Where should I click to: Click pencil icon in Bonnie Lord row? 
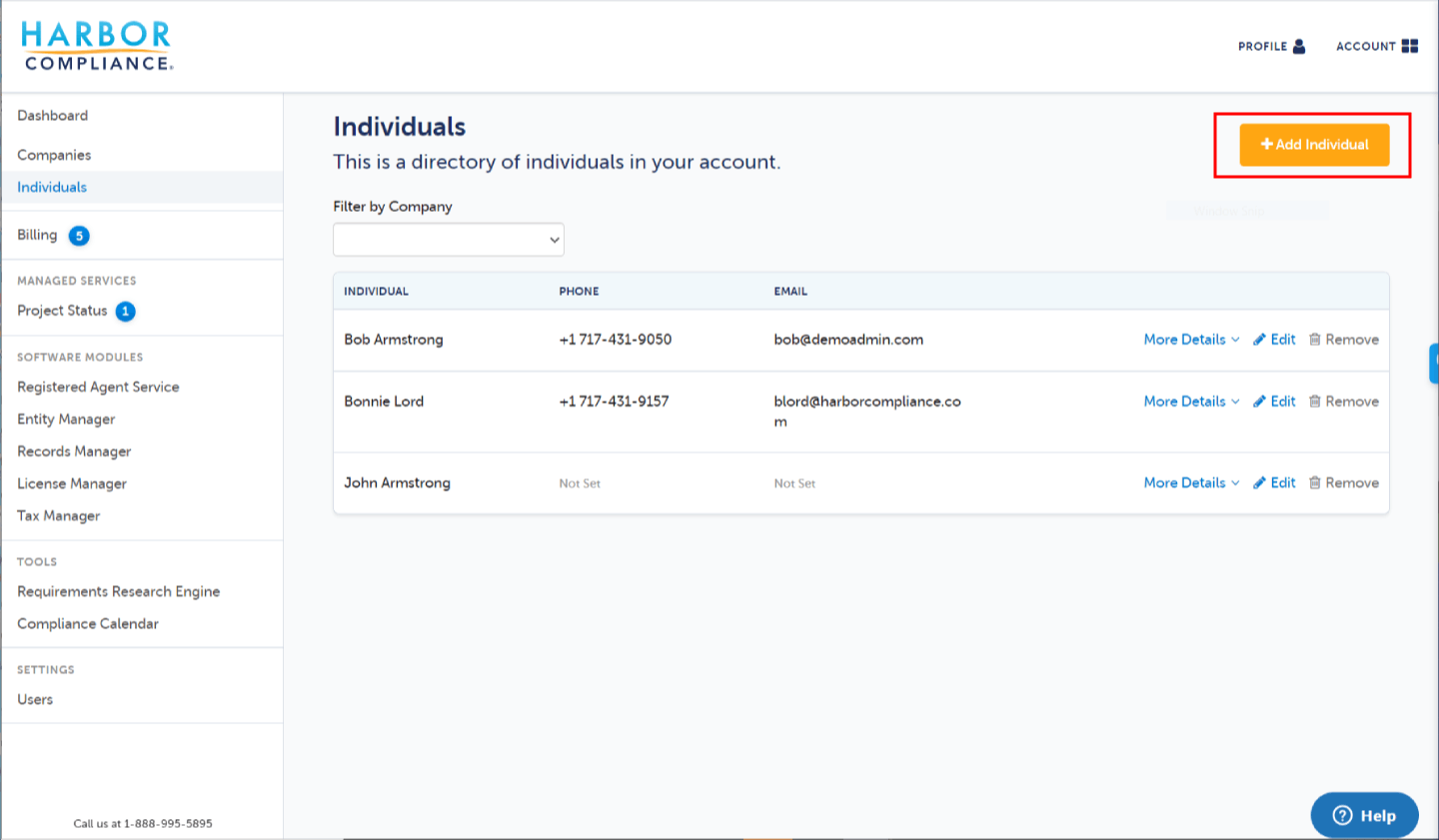[x=1259, y=402]
